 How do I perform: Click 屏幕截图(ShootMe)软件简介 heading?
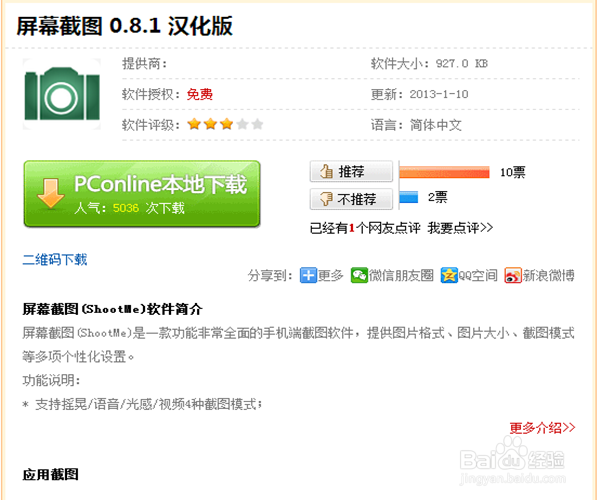[x=112, y=309]
